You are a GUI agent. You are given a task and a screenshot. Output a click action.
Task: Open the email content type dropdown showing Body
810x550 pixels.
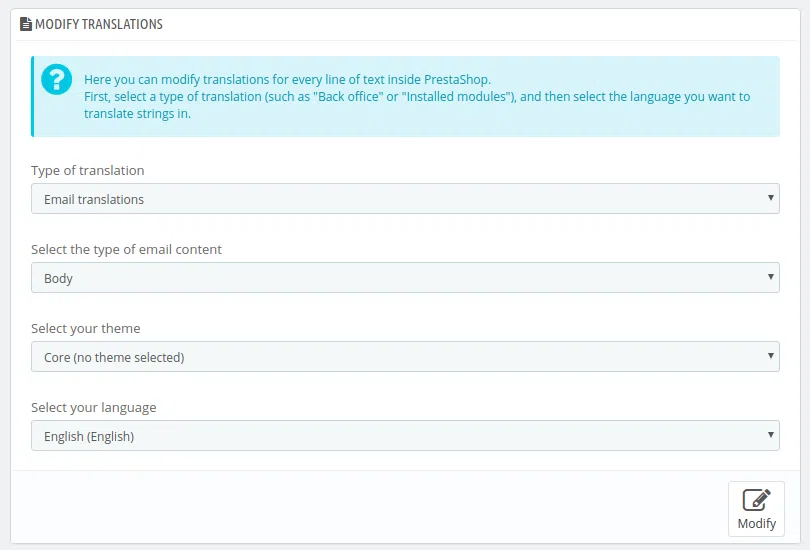[405, 278]
